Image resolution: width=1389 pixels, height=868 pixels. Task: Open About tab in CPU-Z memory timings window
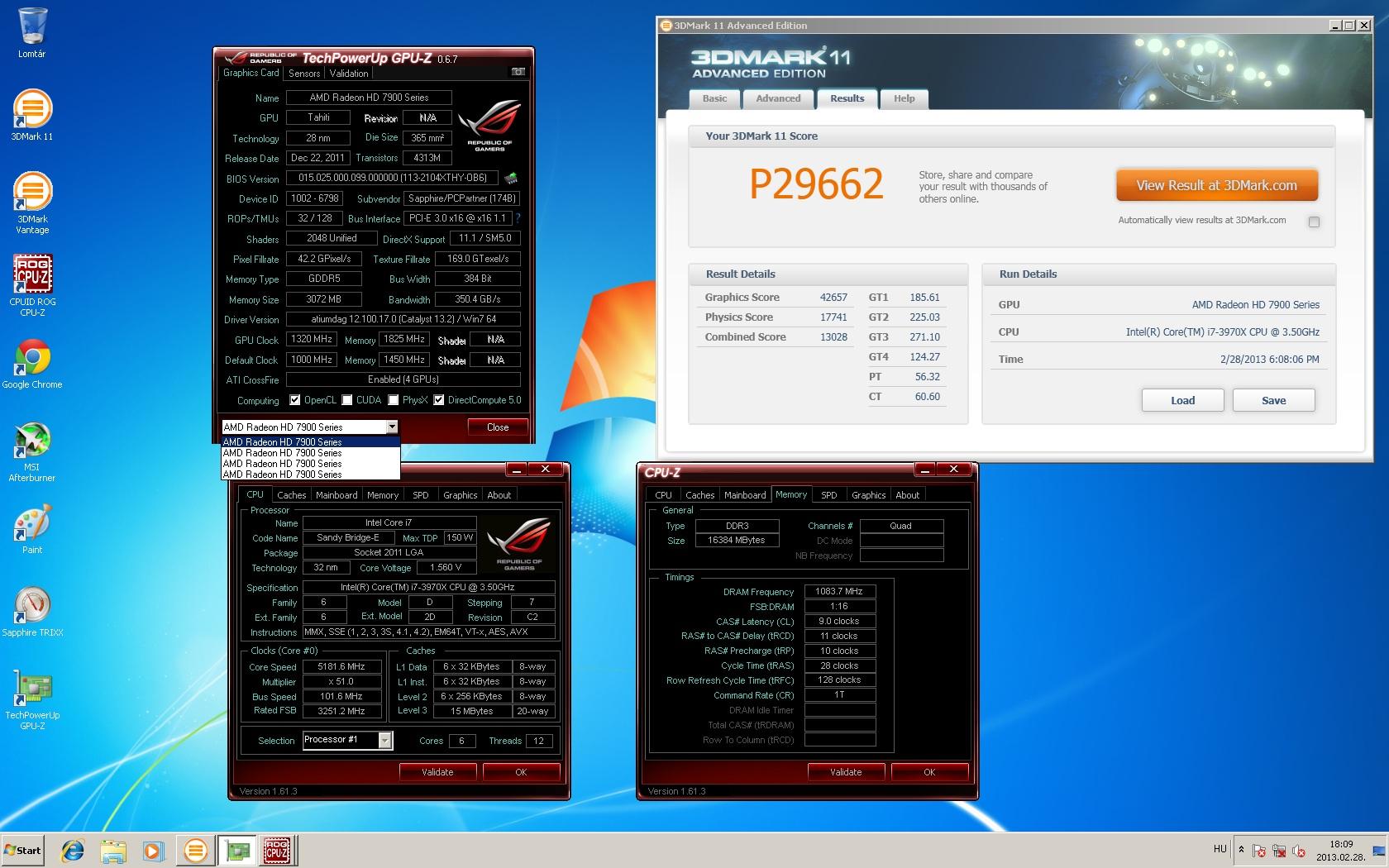tap(907, 495)
